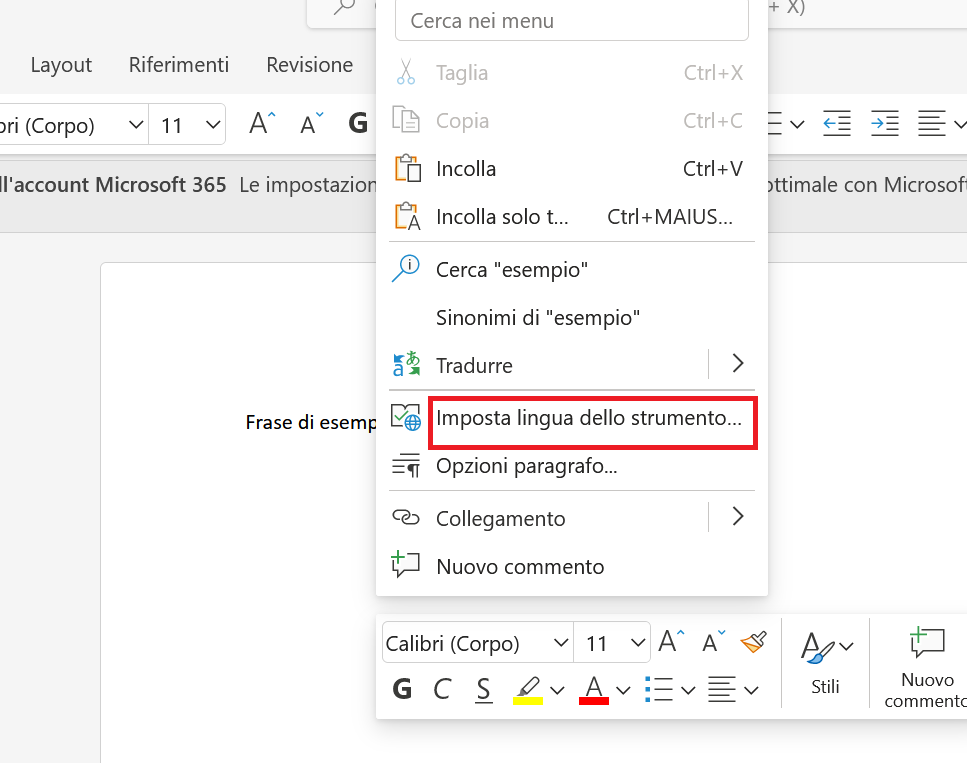Viewport: 967px width, 763px height.
Task: Open font color dropdown arrow
Action: click(x=623, y=690)
